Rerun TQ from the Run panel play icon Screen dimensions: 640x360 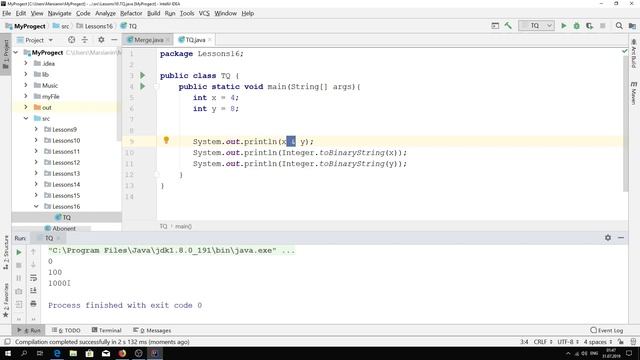tap(19, 252)
